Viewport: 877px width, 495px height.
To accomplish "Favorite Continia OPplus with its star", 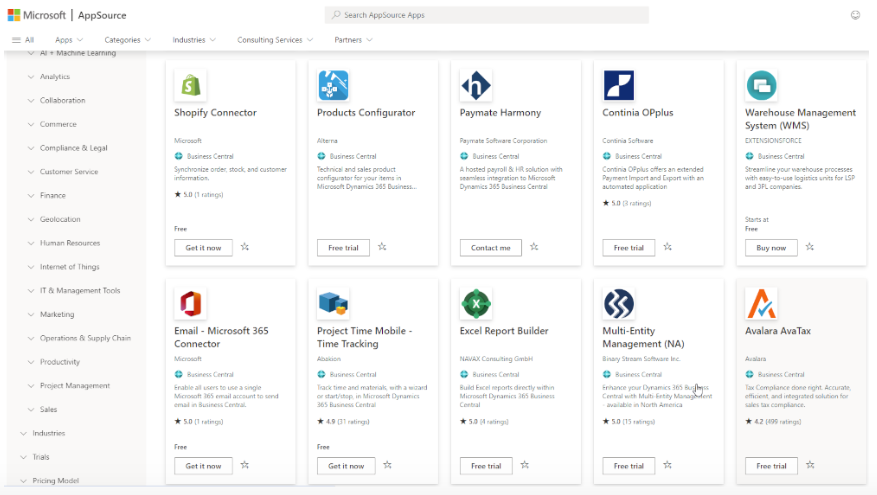I will pos(667,247).
